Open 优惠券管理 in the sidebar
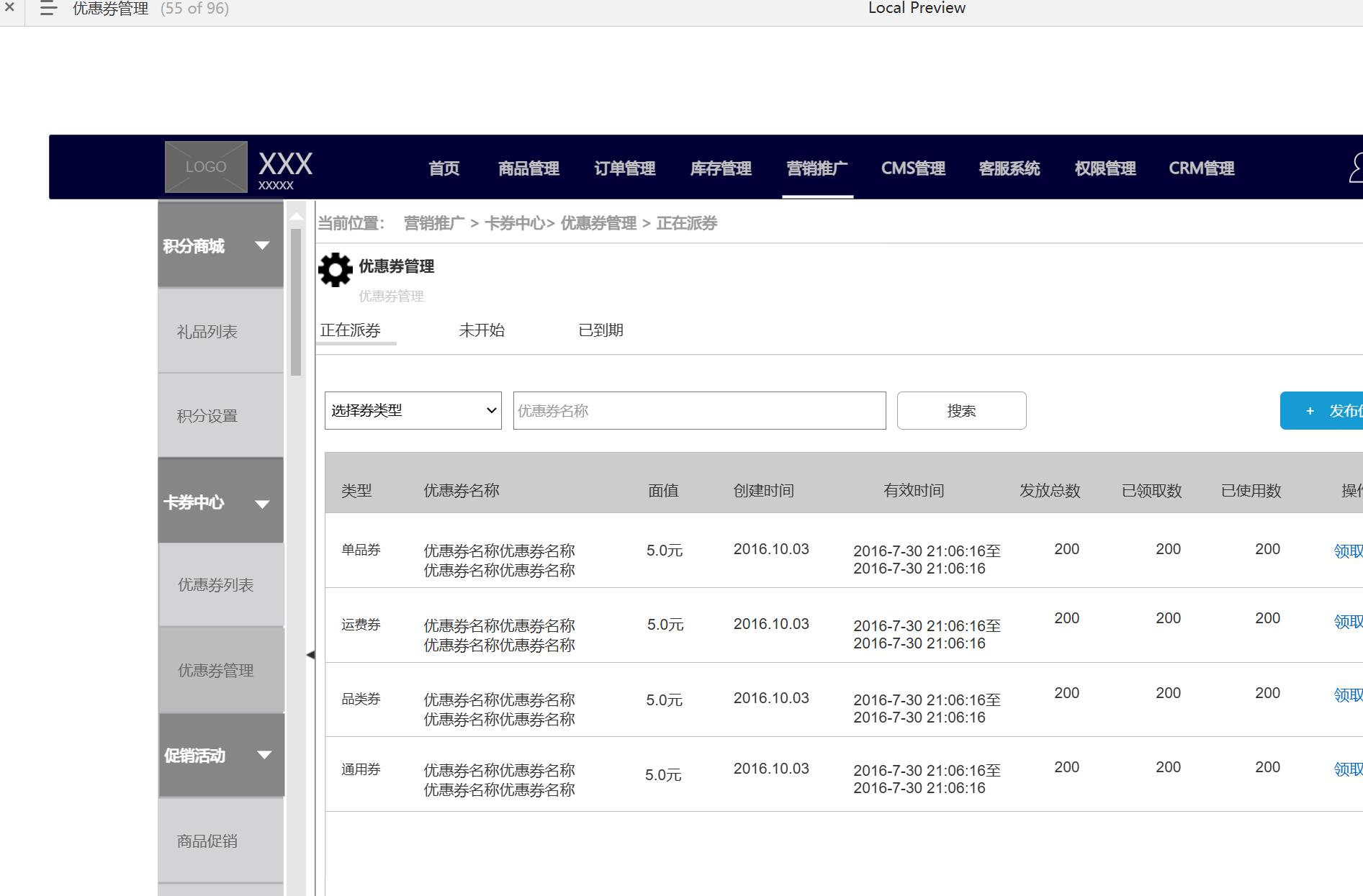Image resolution: width=1363 pixels, height=896 pixels. coord(221,671)
